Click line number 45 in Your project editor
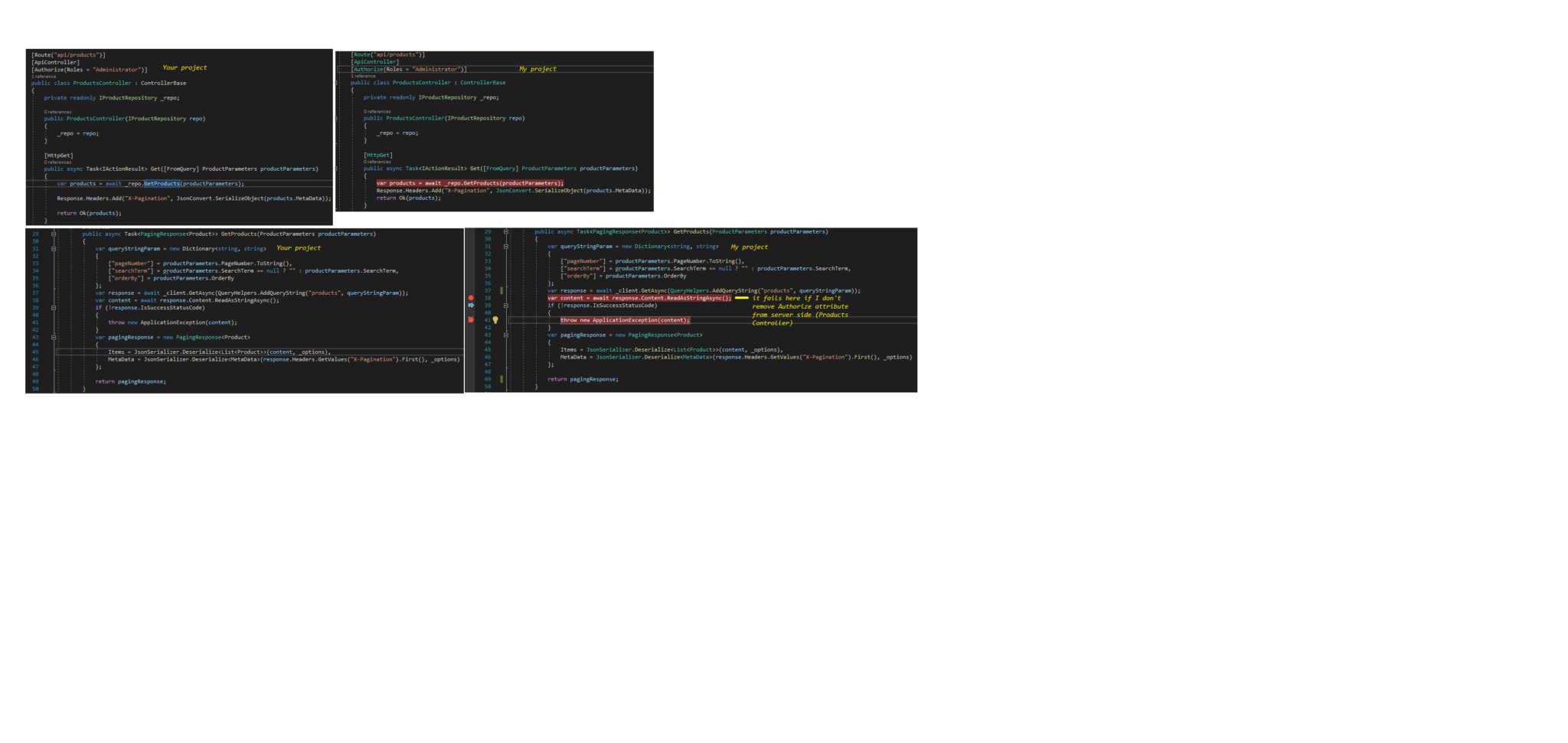Viewport: 1568px width, 743px height. coord(35,352)
